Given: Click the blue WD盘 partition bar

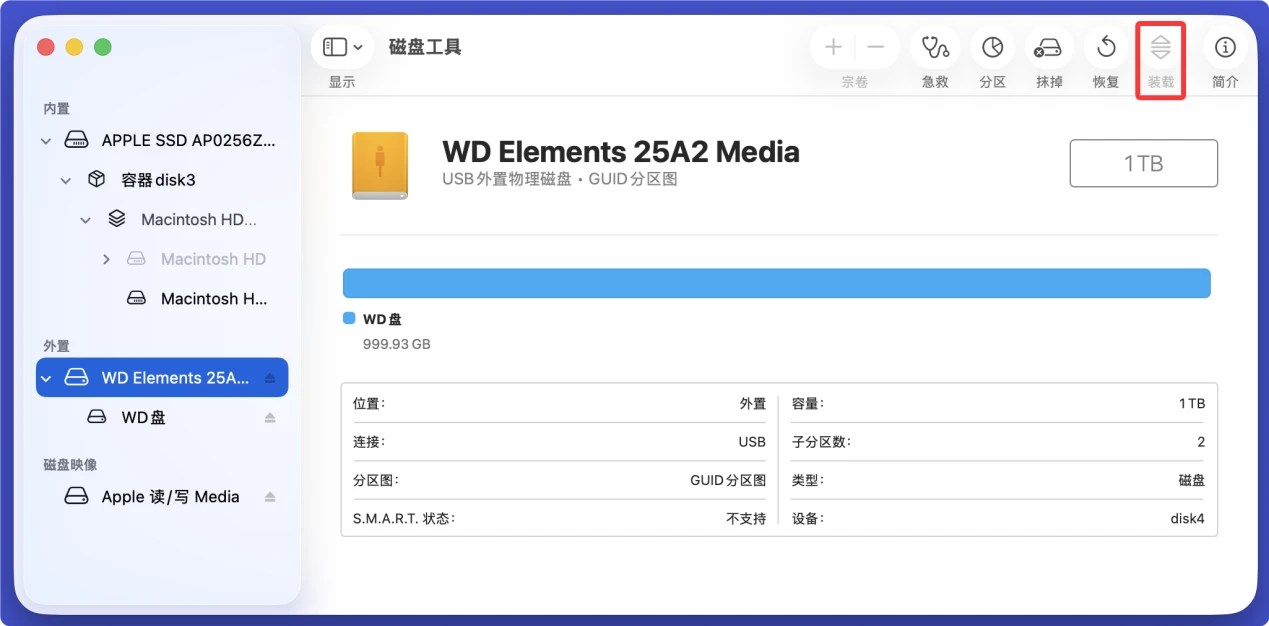Looking at the screenshot, I should click(x=777, y=283).
